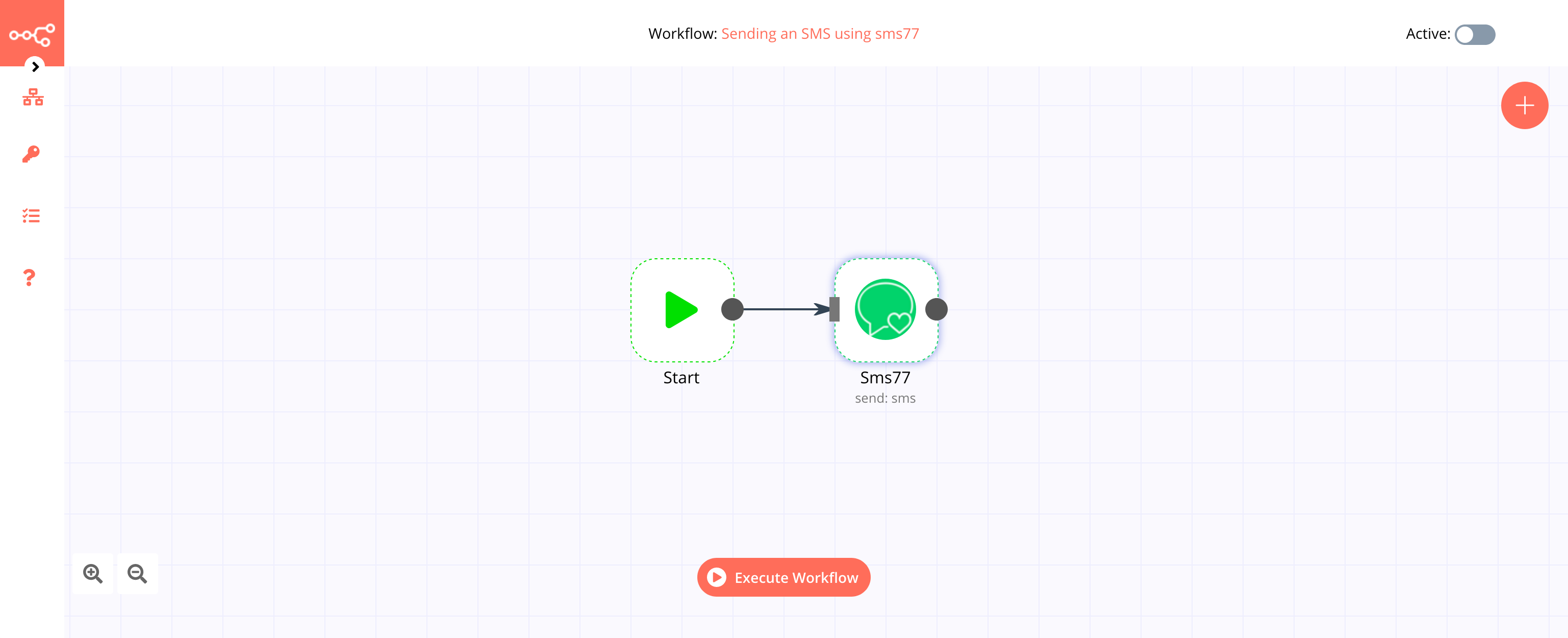The height and width of the screenshot is (638, 1568).
Task: Click the help question mark icon in sidebar
Action: click(29, 277)
